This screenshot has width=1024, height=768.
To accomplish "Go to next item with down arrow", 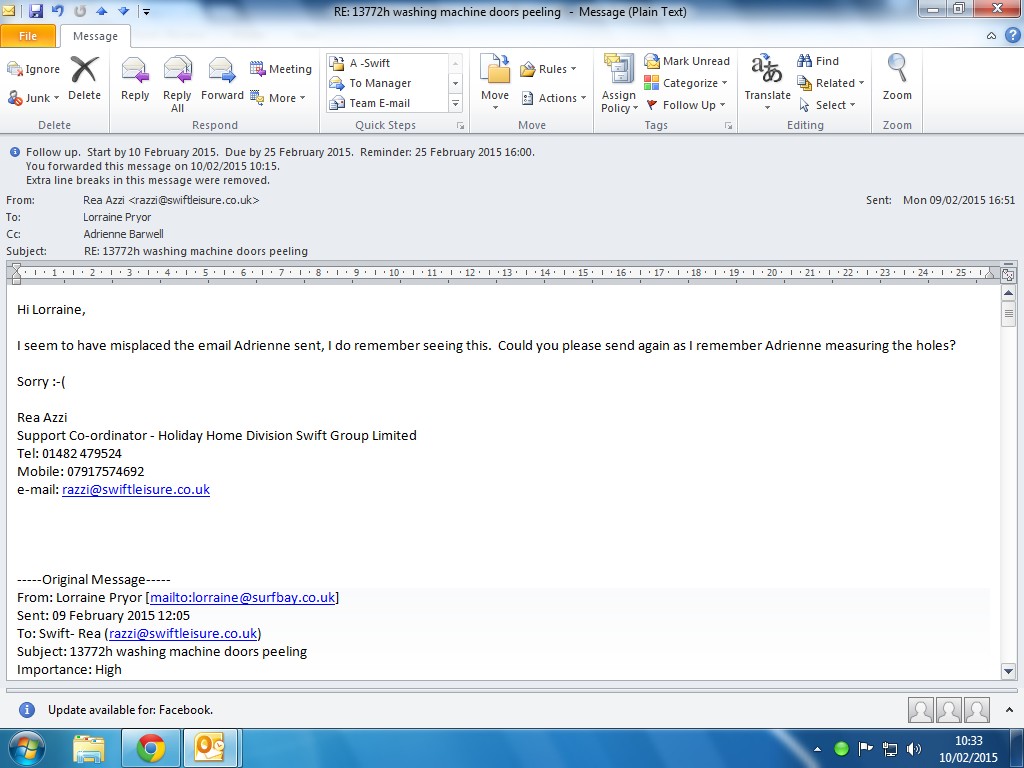I will pos(123,11).
